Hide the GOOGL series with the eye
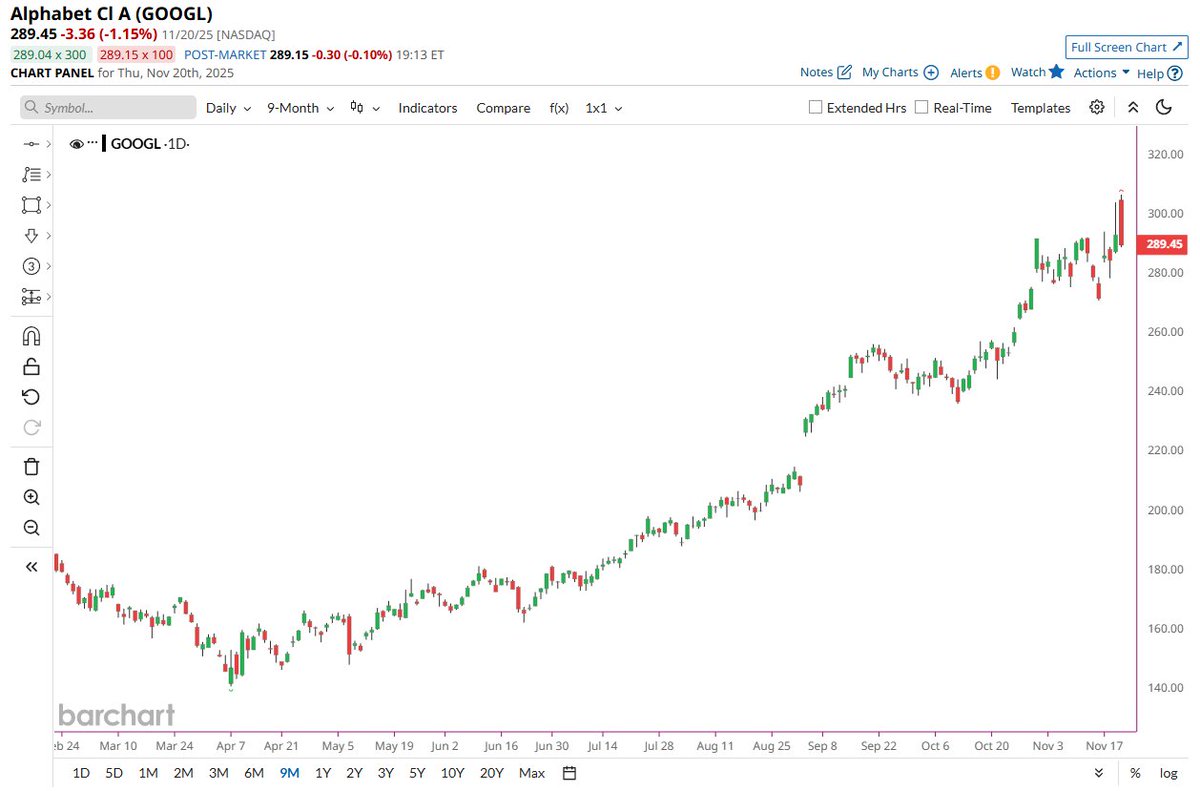 pos(77,144)
